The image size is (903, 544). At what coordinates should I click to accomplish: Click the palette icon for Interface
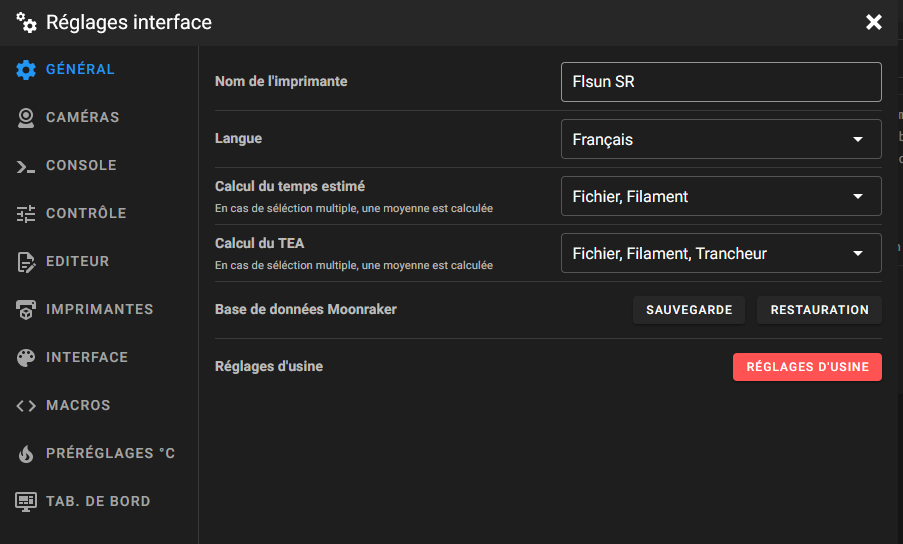pos(26,358)
